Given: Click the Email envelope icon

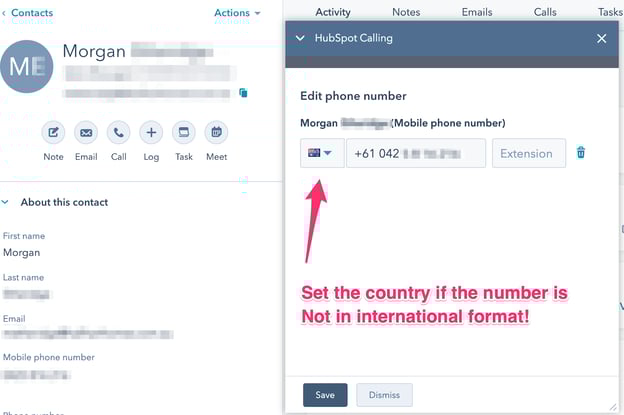Looking at the screenshot, I should 86,132.
